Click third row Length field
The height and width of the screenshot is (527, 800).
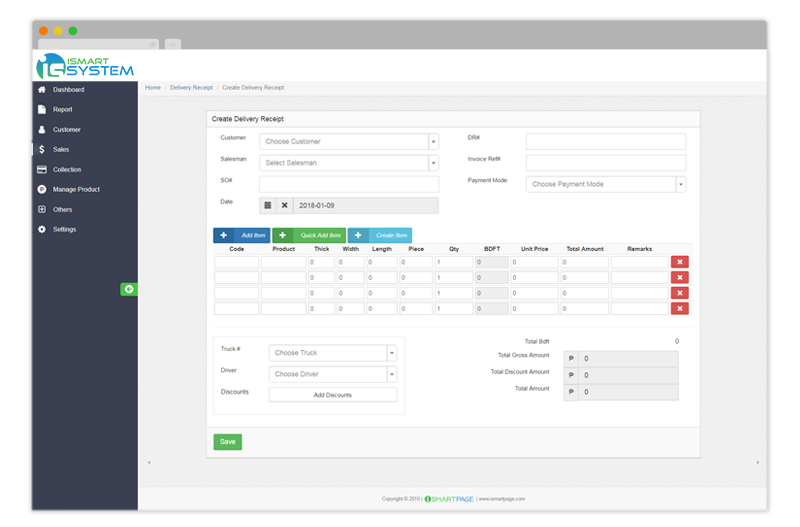[x=382, y=293]
